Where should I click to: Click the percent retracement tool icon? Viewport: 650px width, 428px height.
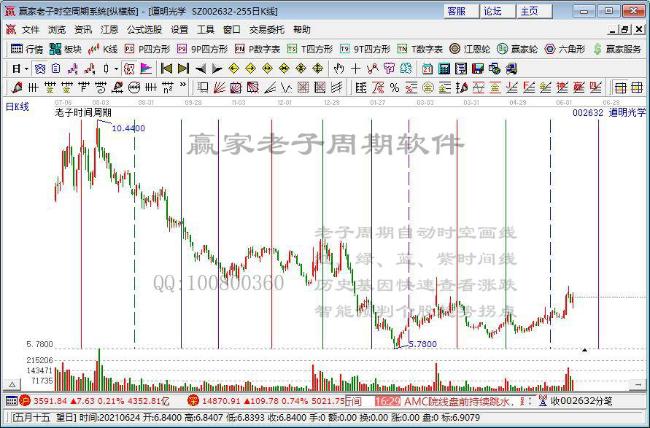394,88
